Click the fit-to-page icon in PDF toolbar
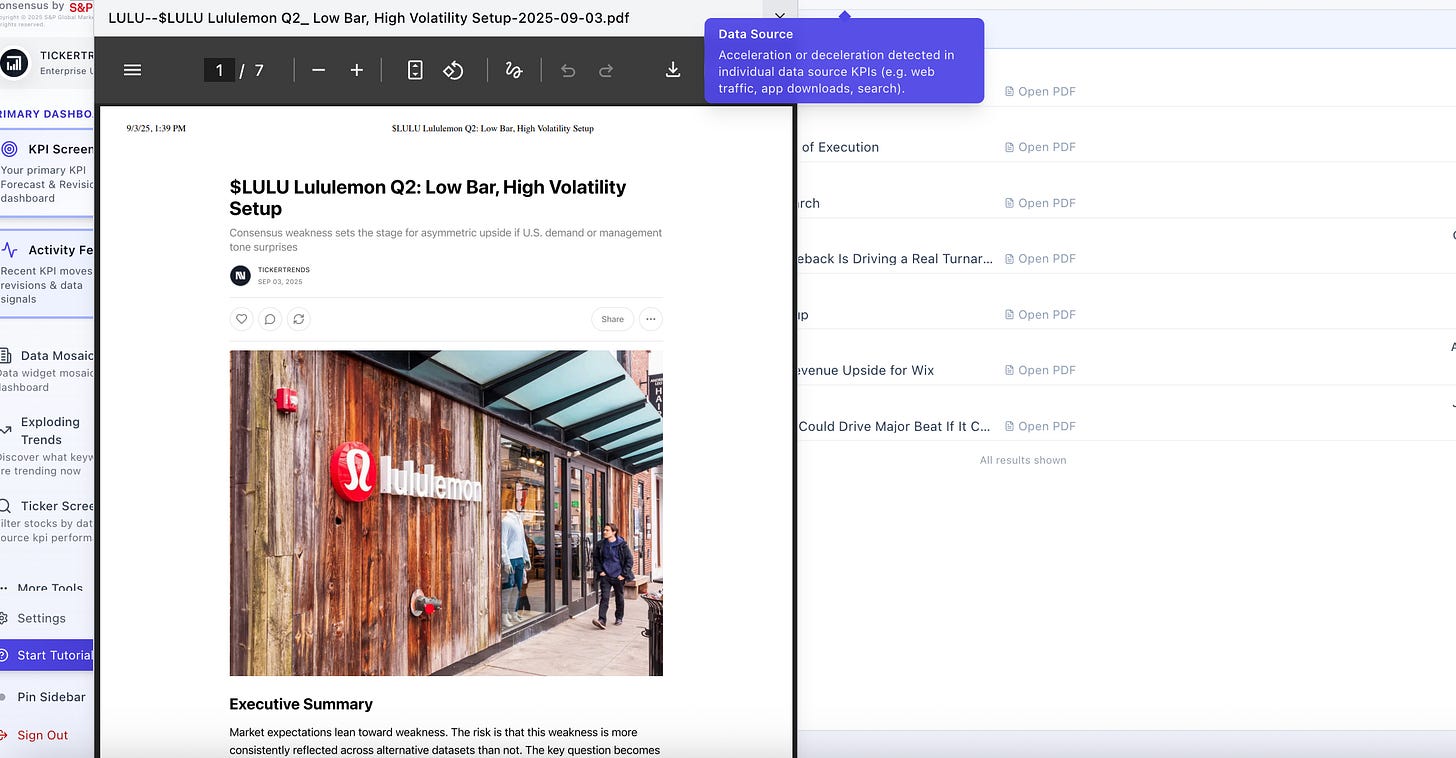This screenshot has width=1456, height=758. 416,70
